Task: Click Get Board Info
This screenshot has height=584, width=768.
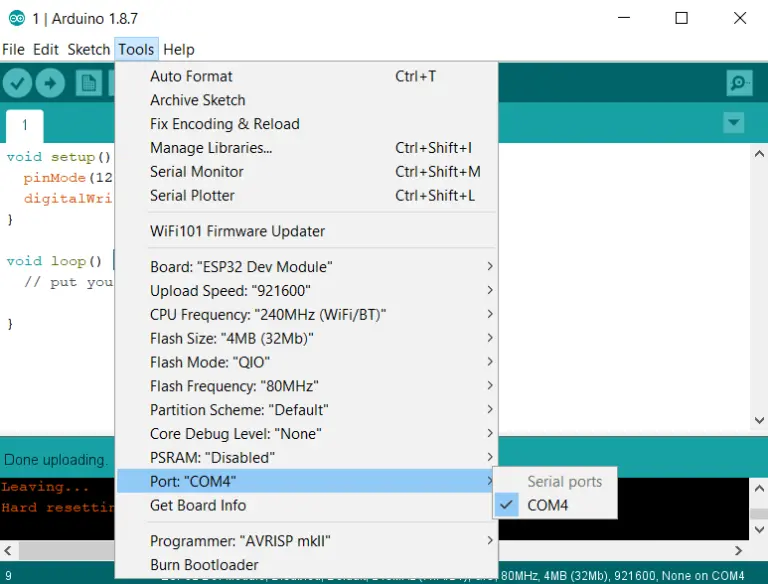Action: pos(307,505)
